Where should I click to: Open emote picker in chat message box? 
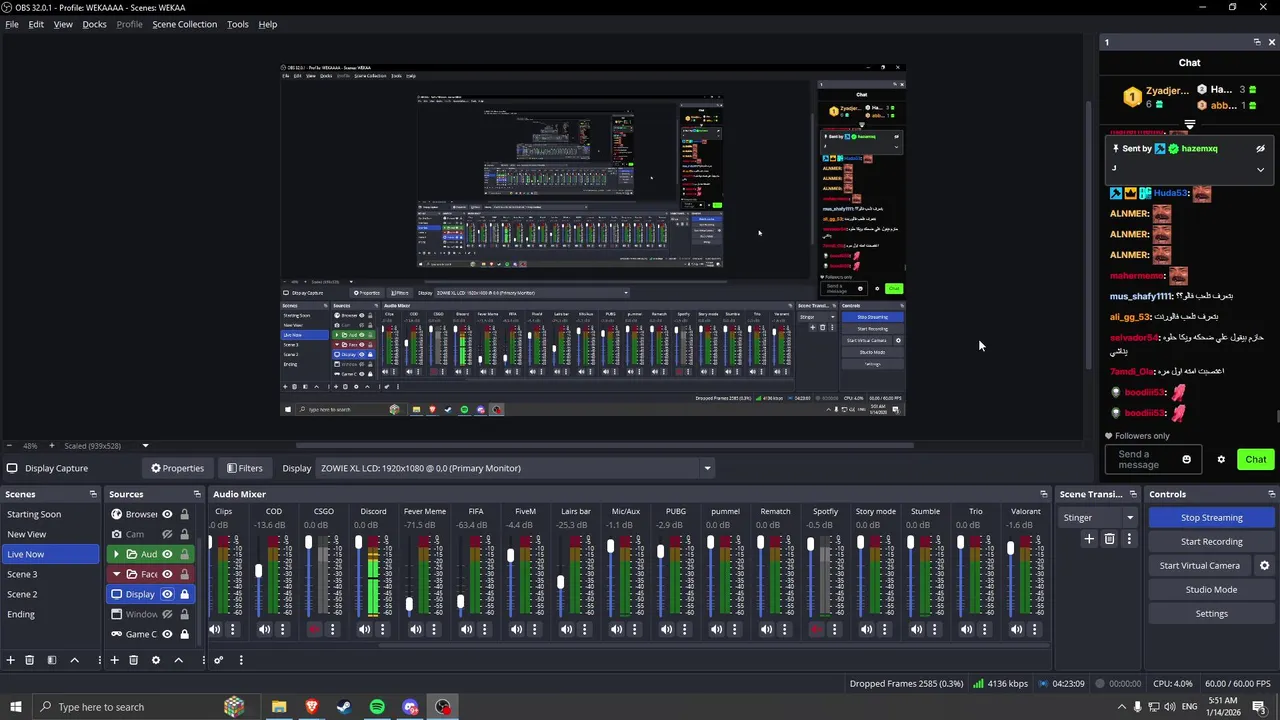(1187, 459)
